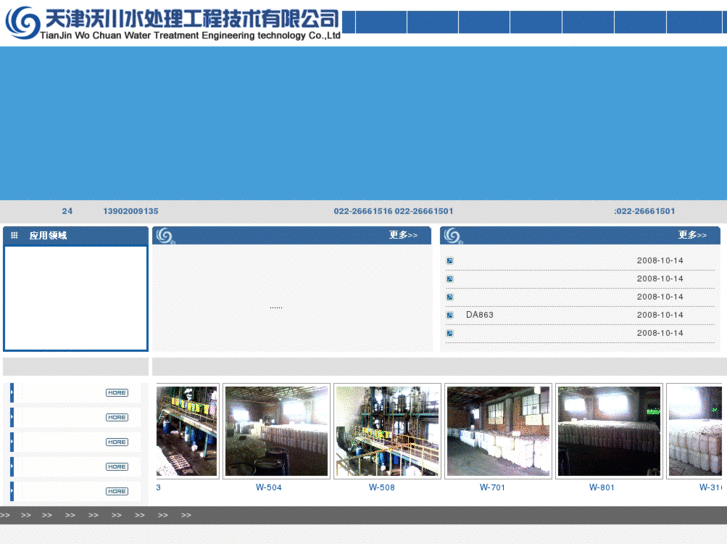Open the DA863 news item
Viewport: 727px width, 545px height.
pos(479,315)
